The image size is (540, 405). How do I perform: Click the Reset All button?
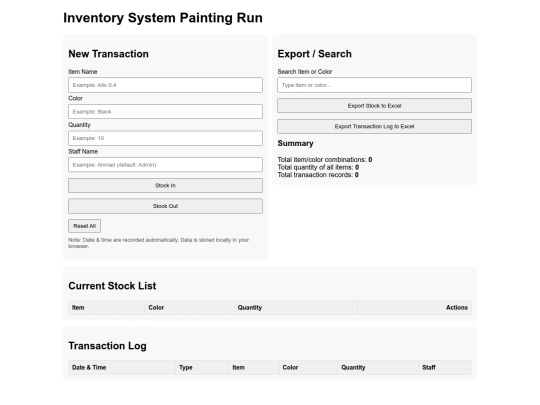[84, 226]
